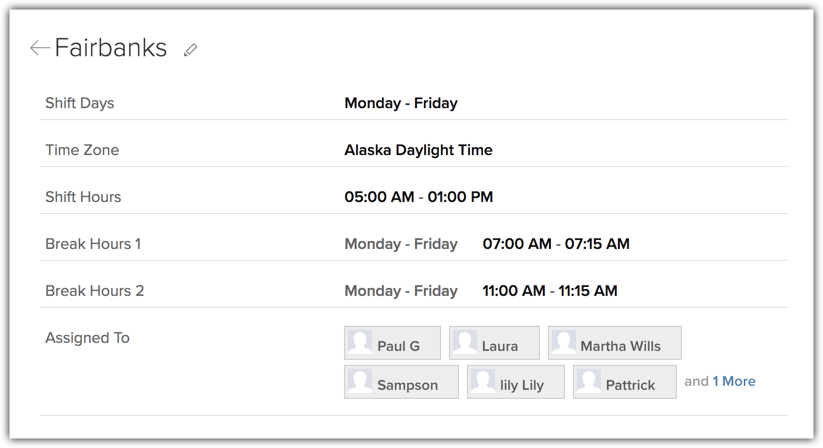Click the 07:00 AM - 07:15 AM break time
Viewport: 823px width, 448px height.
pyautogui.click(x=555, y=244)
